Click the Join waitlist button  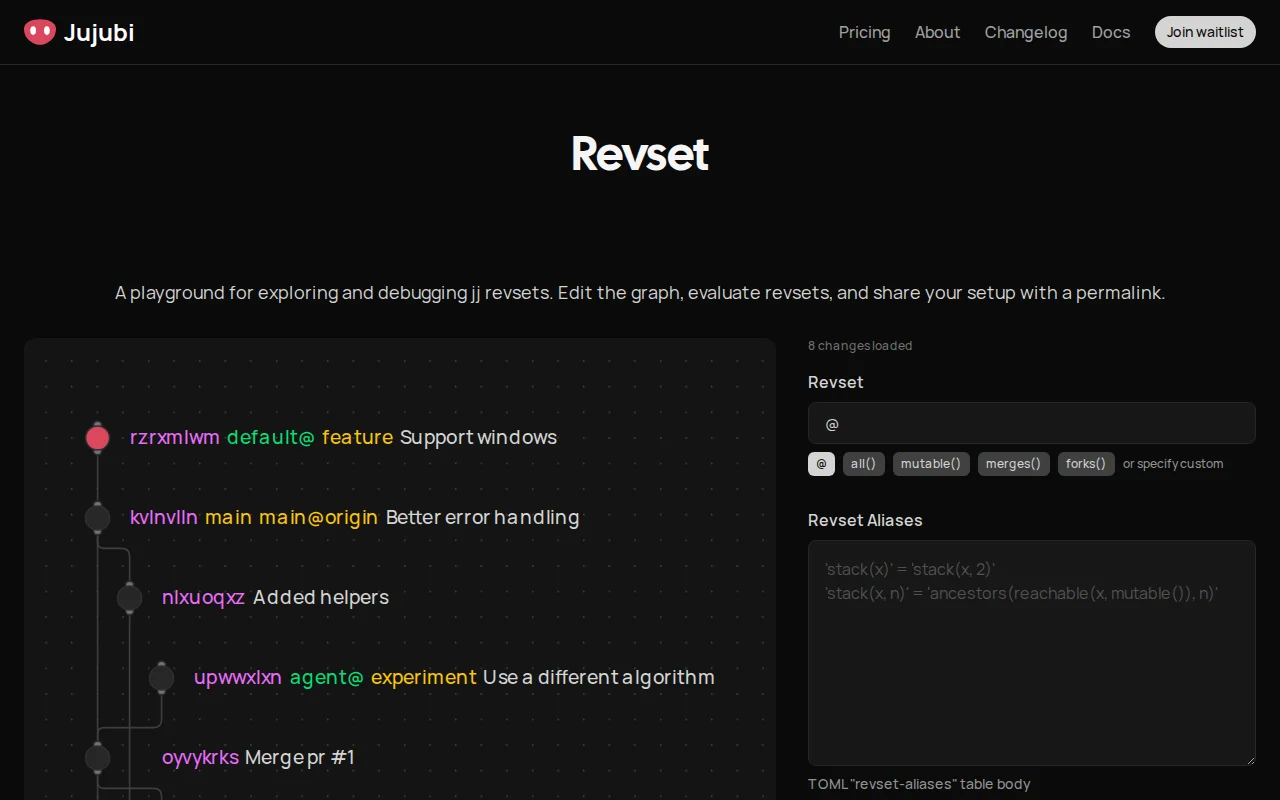[1205, 32]
